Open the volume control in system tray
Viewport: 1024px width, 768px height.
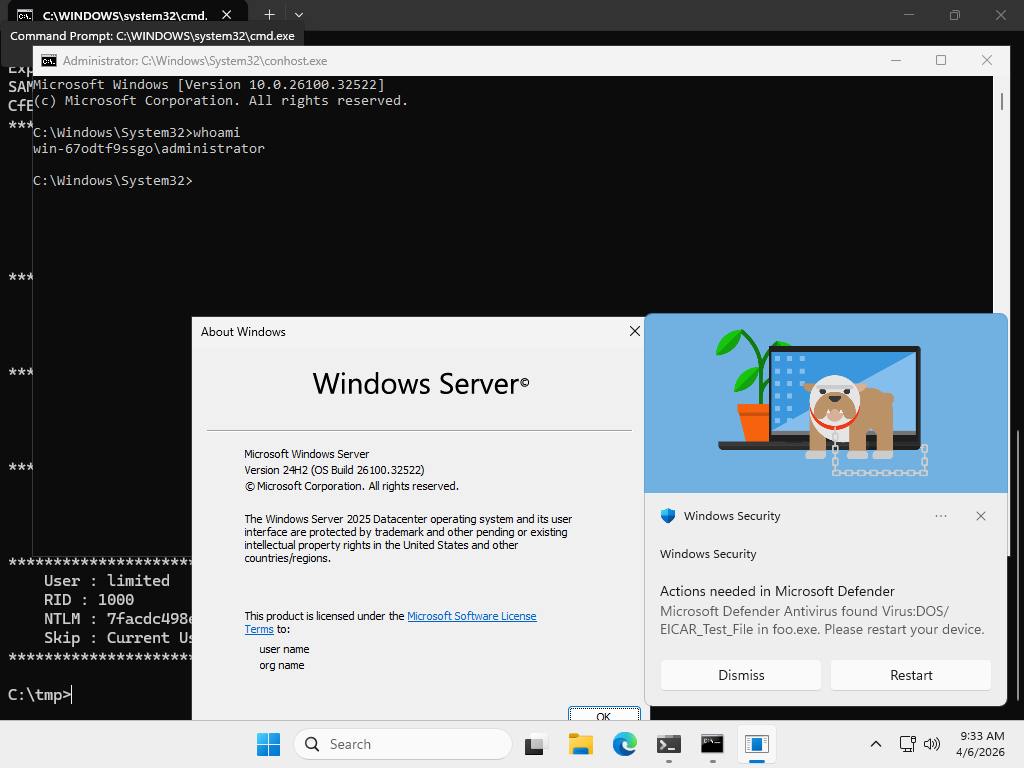pyautogui.click(x=932, y=744)
